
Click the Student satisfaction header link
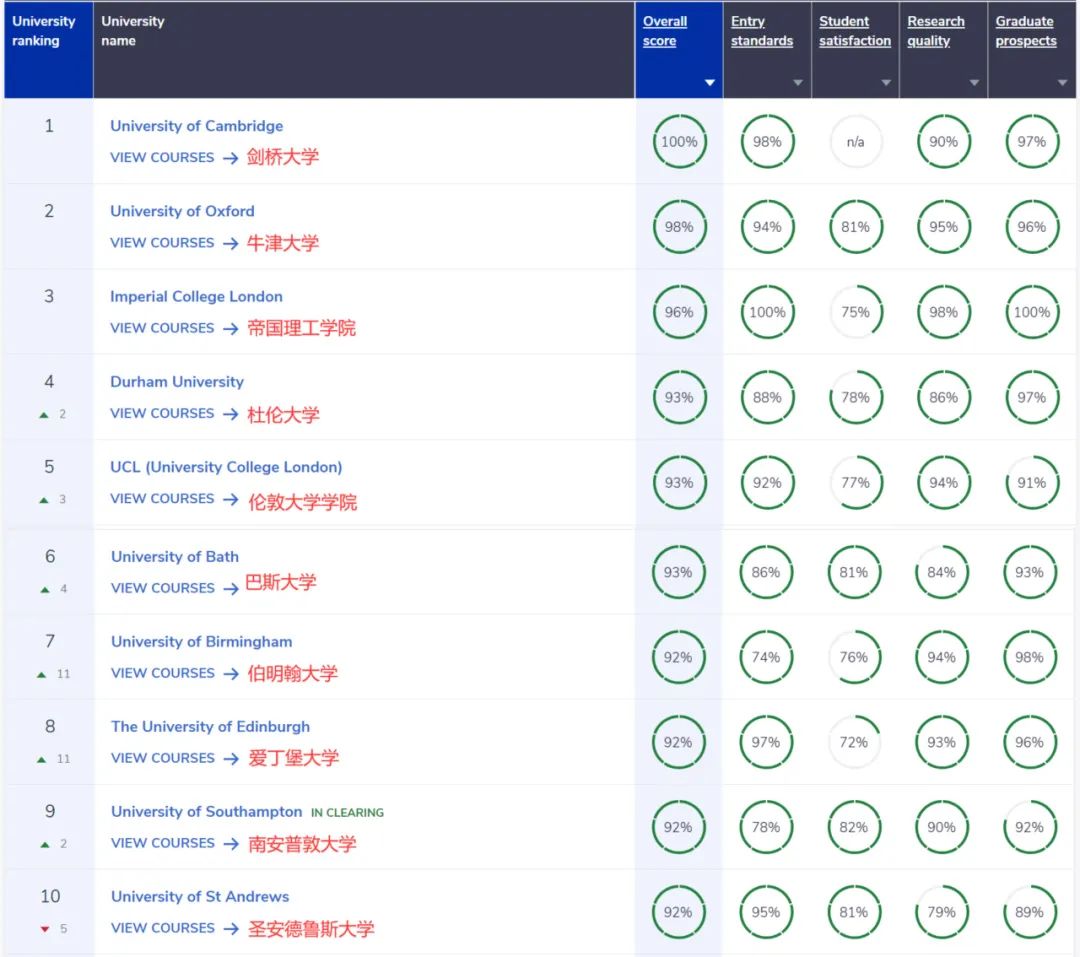pos(855,31)
